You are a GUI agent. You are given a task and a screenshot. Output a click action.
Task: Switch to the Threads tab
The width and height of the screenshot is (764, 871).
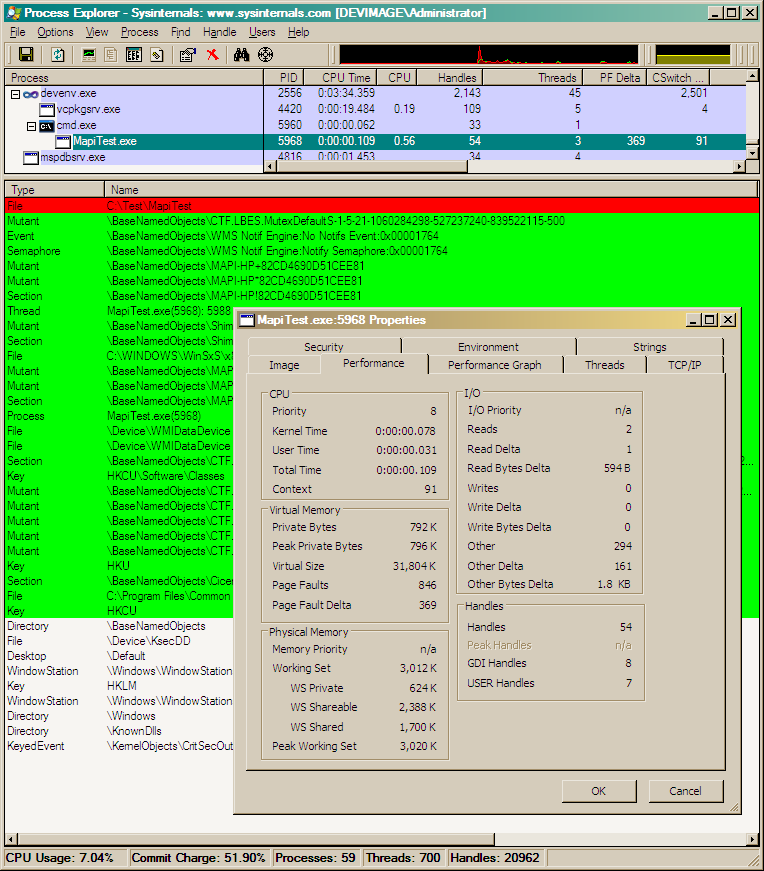pos(604,365)
